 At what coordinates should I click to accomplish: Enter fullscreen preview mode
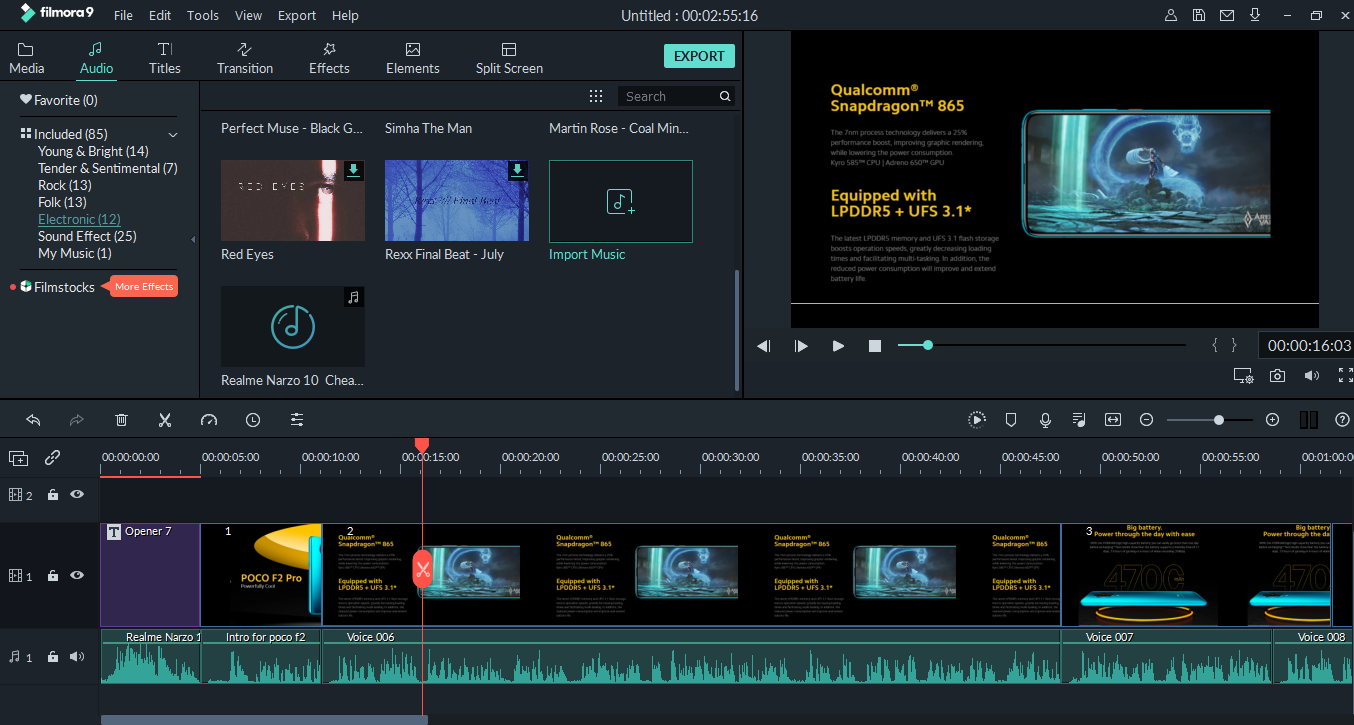pos(1345,376)
